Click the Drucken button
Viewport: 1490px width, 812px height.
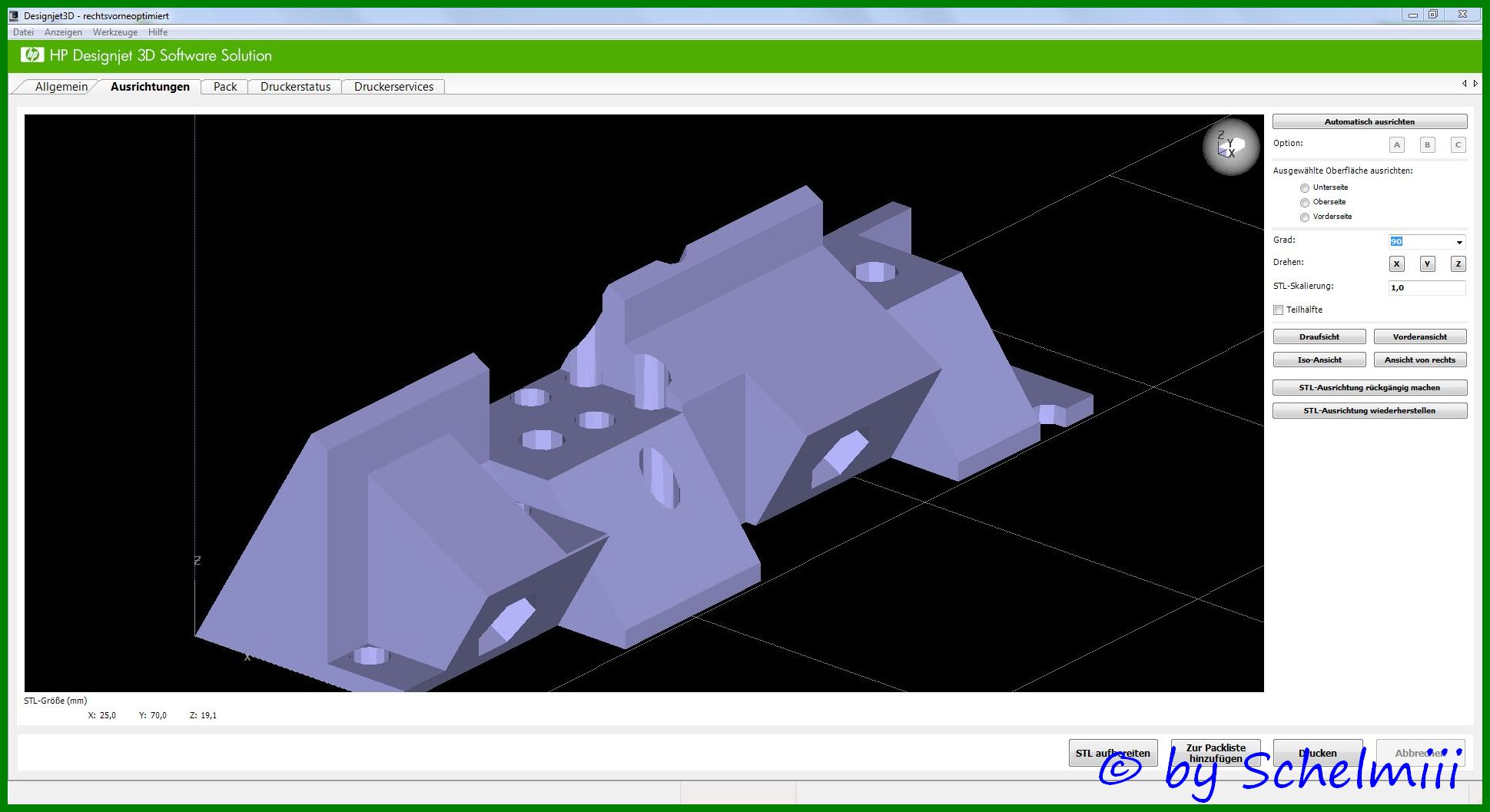(1318, 753)
